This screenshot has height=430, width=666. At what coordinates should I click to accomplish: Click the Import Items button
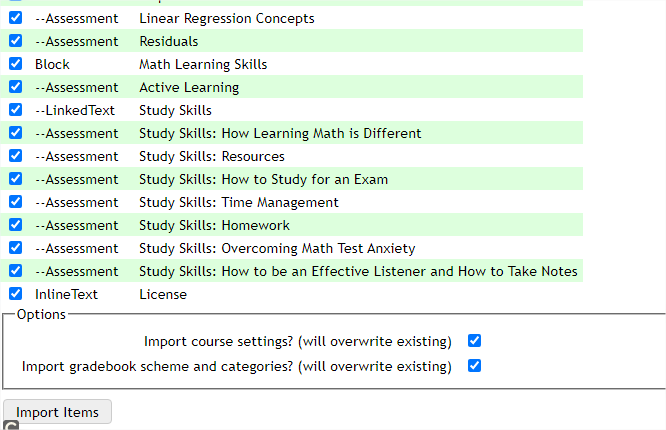[x=57, y=412]
